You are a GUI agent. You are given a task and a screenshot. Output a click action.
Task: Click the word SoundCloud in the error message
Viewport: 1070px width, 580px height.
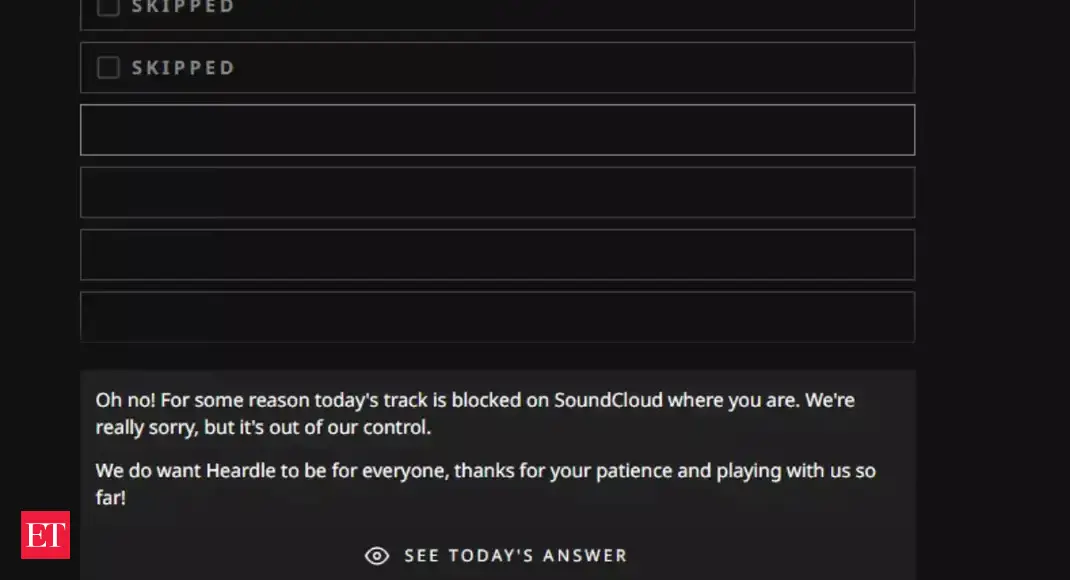[x=606, y=400]
